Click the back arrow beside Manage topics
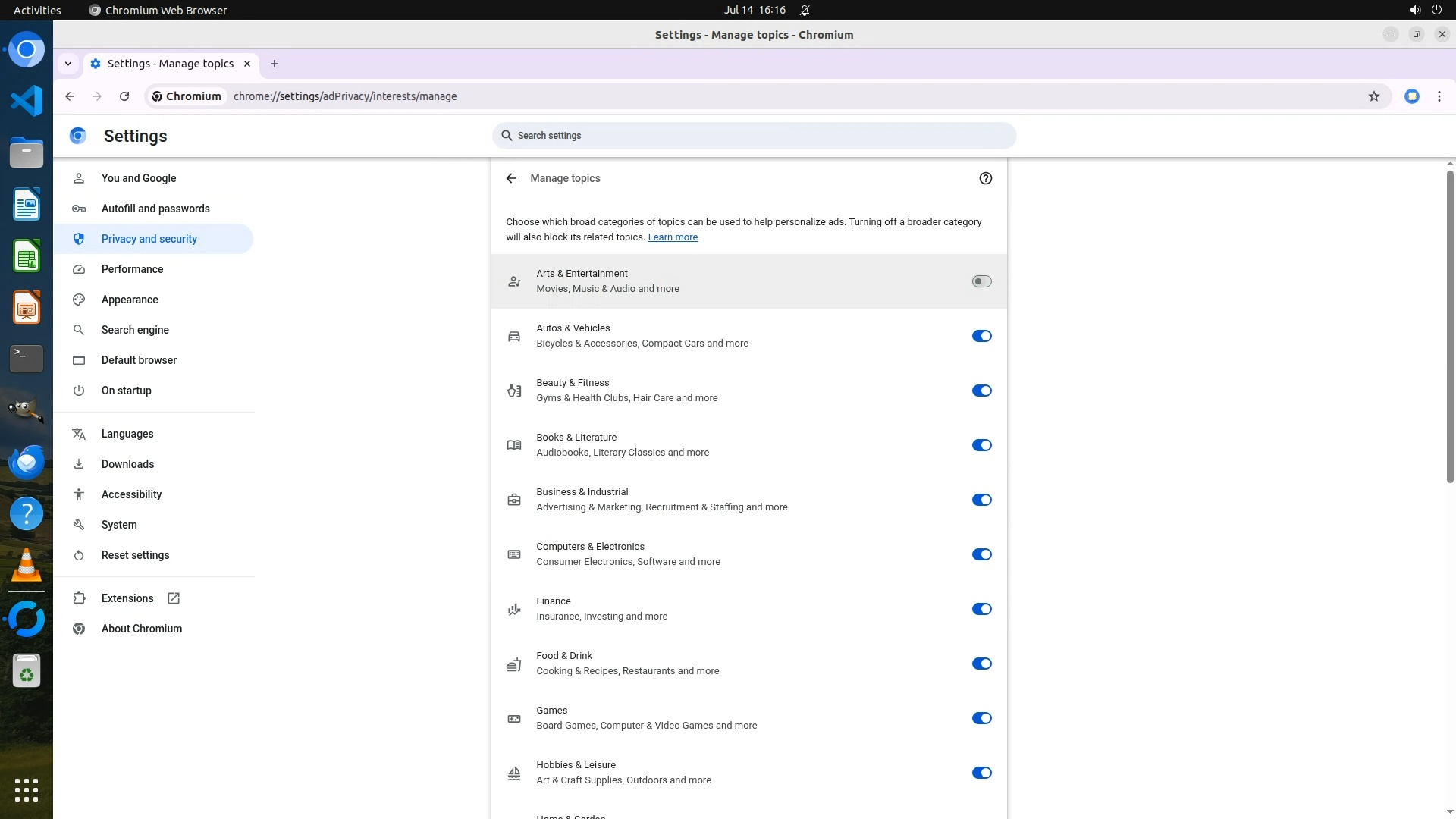1456x819 pixels. [x=511, y=178]
